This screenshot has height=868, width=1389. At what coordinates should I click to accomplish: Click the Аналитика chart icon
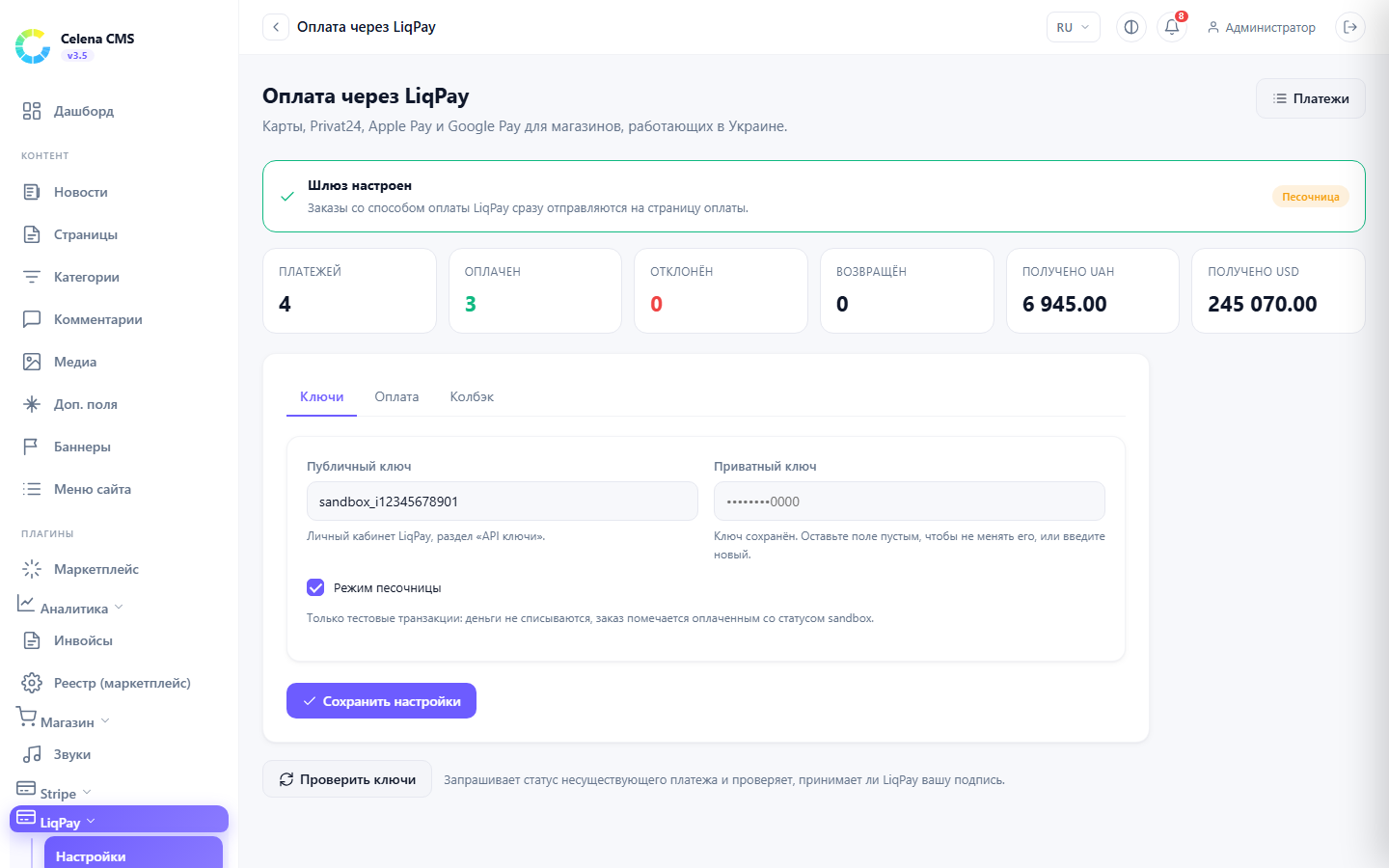tap(26, 603)
